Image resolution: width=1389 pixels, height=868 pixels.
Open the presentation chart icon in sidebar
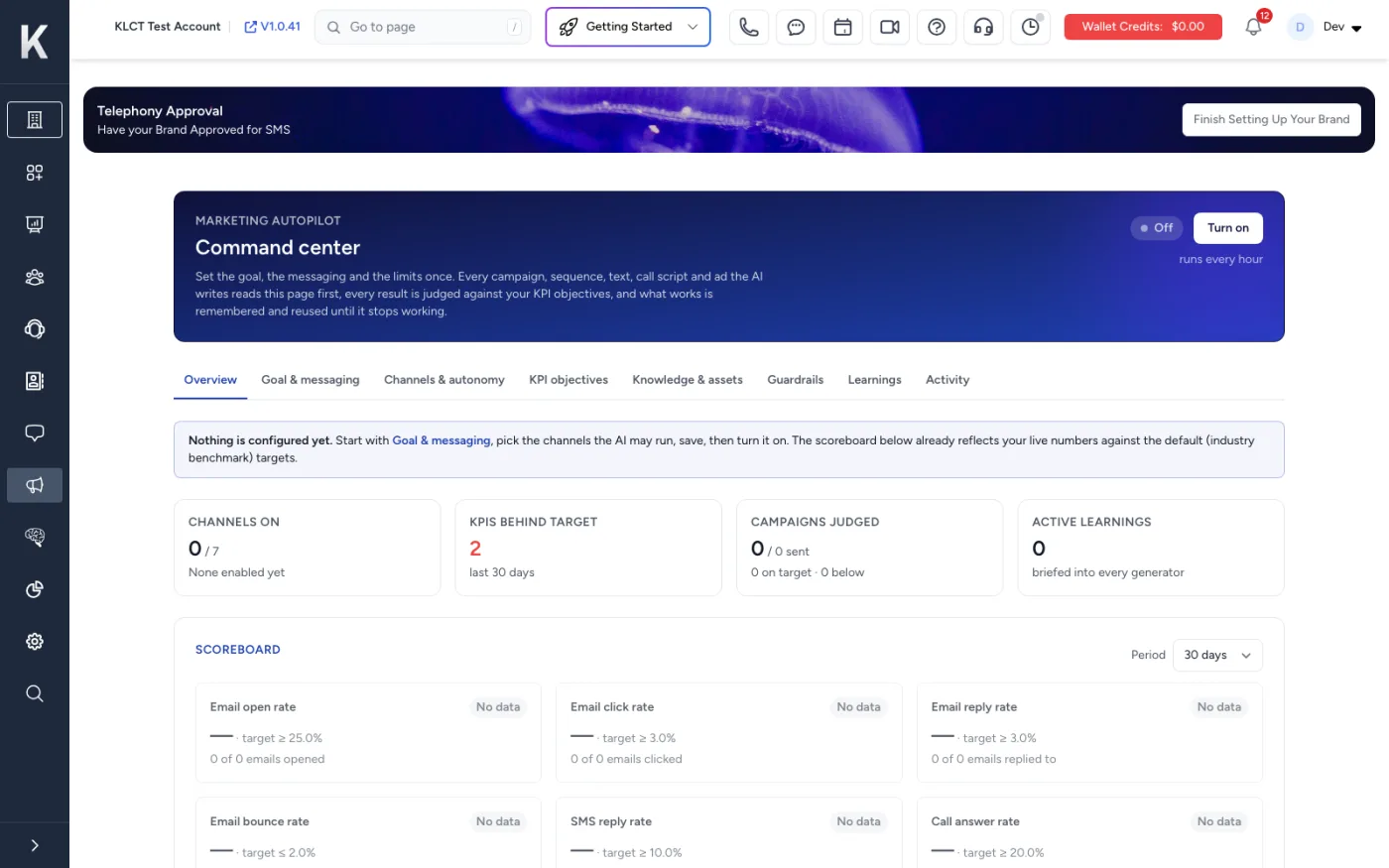pos(35,224)
